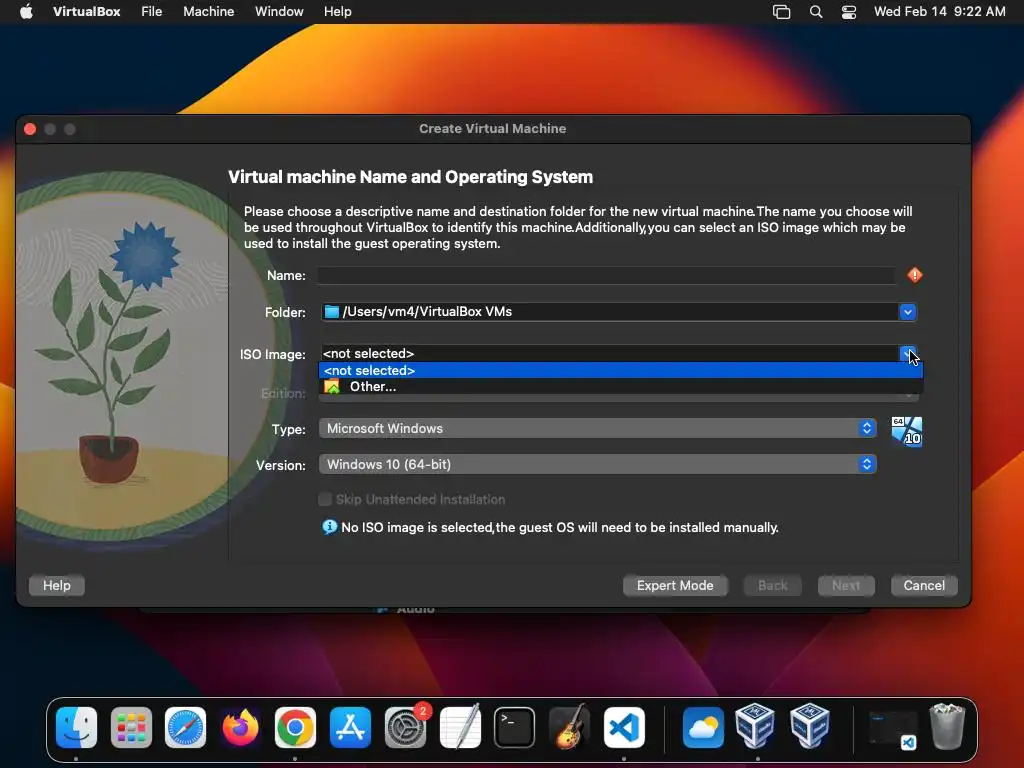The width and height of the screenshot is (1024, 768).
Task: Open the File menu
Action: click(152, 11)
